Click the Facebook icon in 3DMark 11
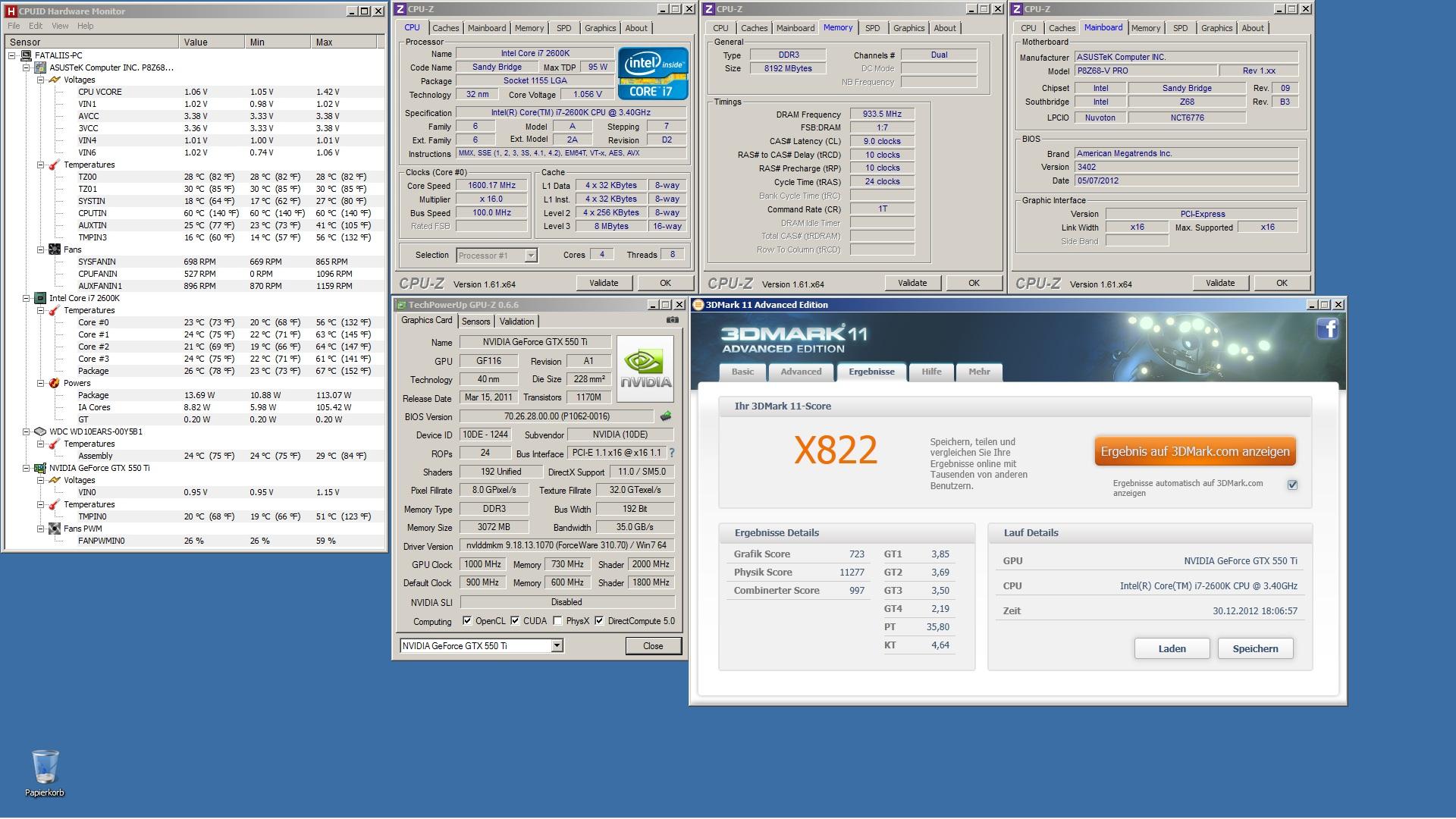Viewport: 1456px width, 819px height. pyautogui.click(x=1327, y=328)
